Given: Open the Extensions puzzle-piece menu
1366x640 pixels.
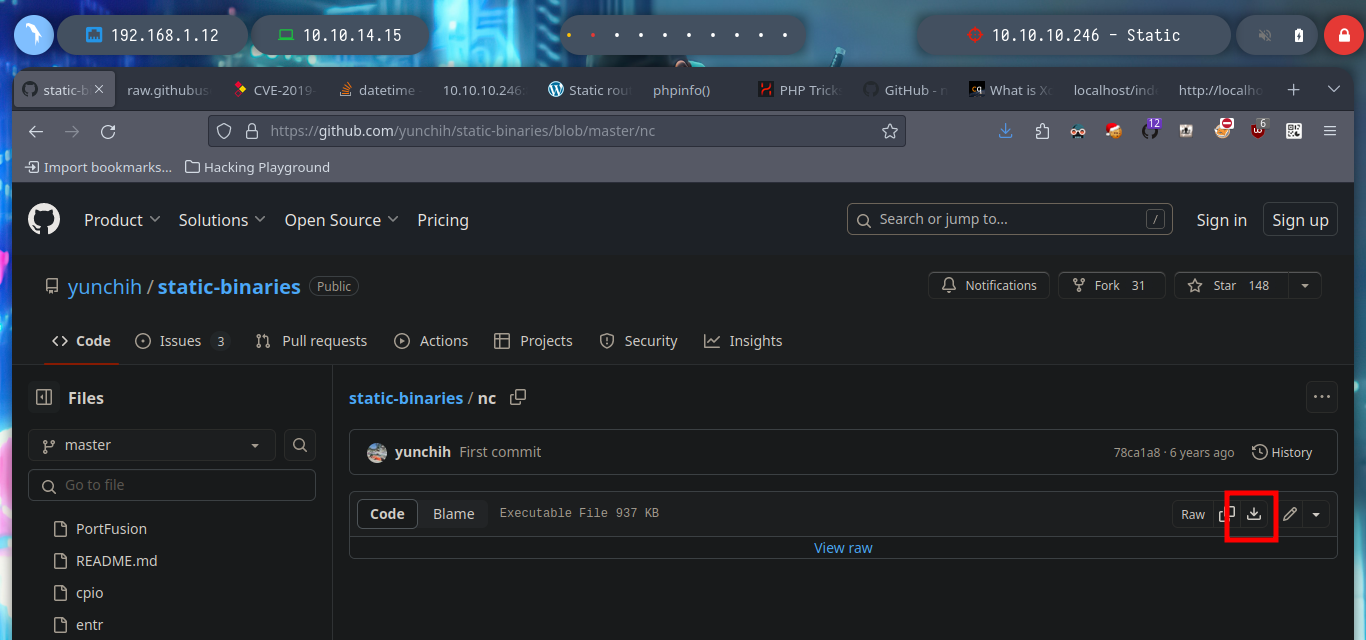Looking at the screenshot, I should 1042,131.
